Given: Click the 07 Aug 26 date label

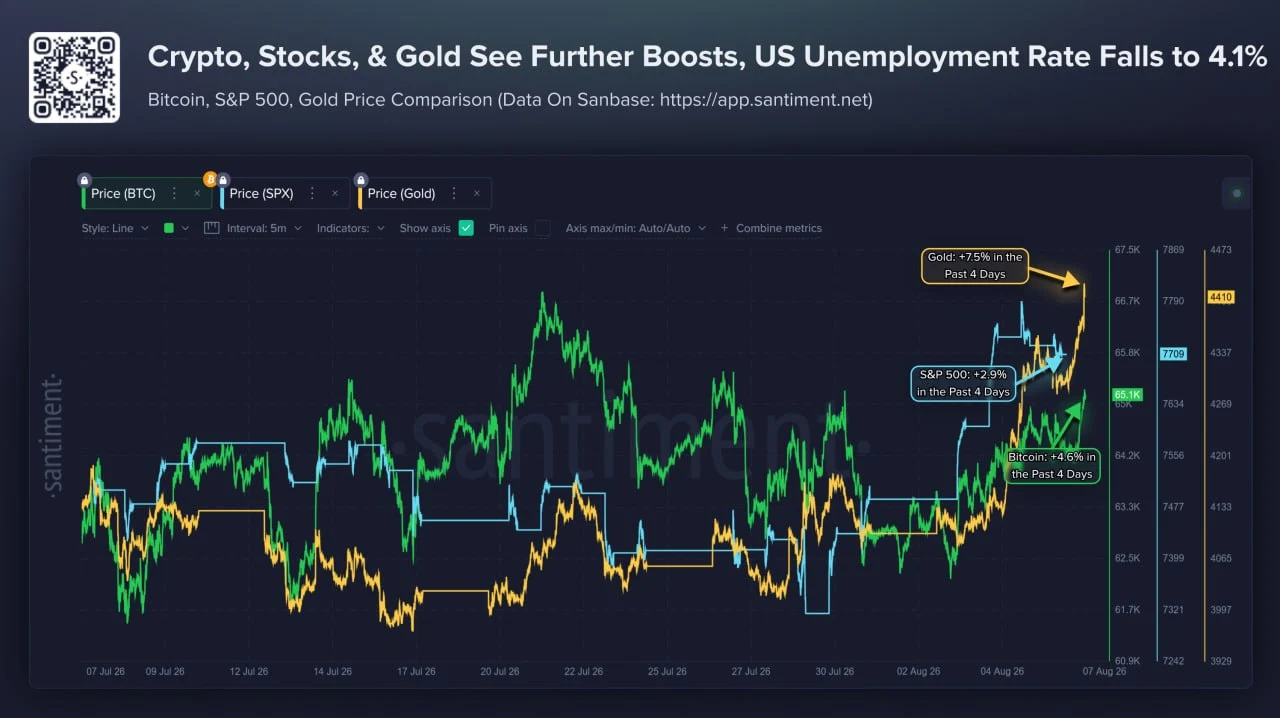Looking at the screenshot, I should coord(1106,671).
